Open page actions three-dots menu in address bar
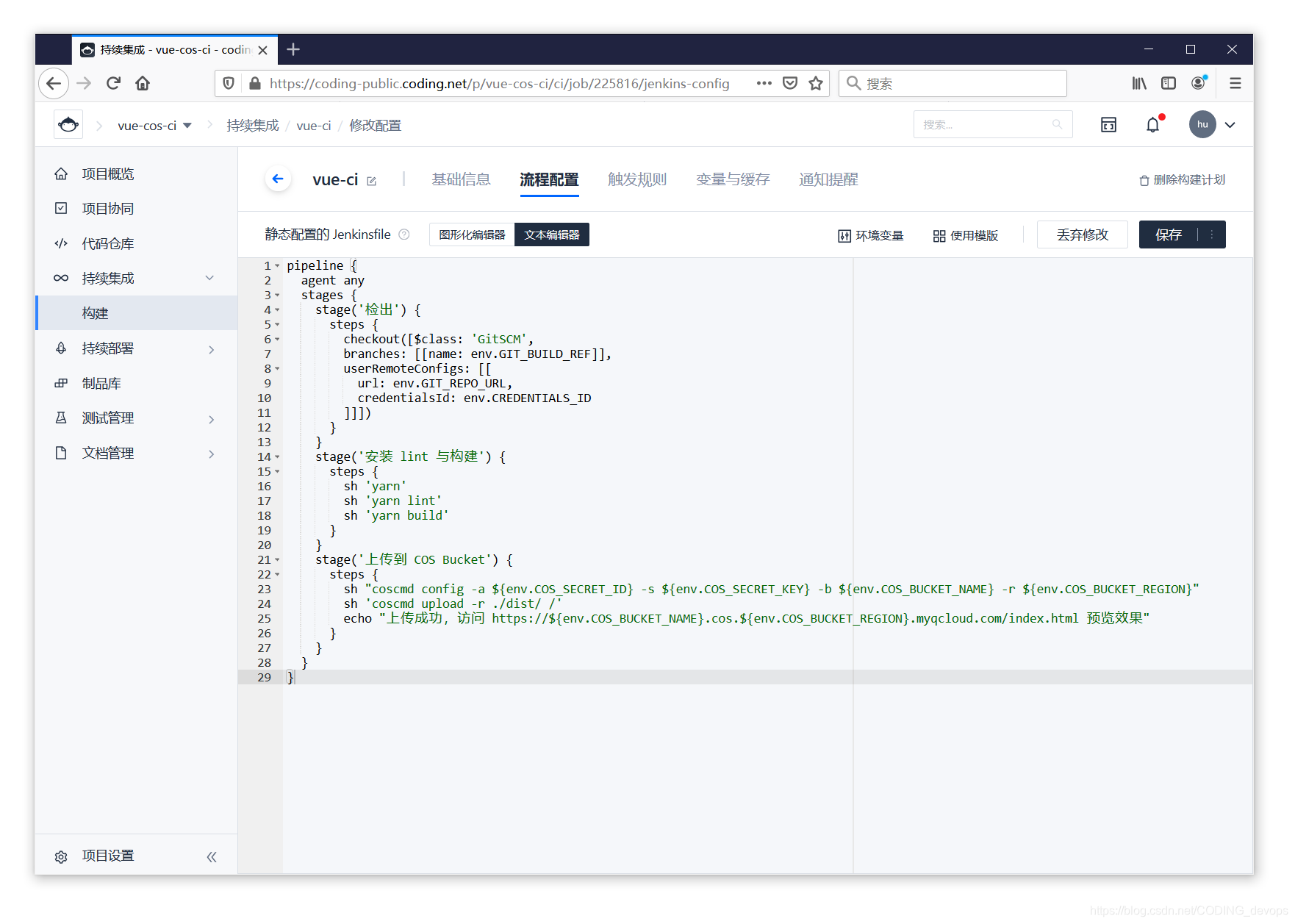 tap(764, 83)
